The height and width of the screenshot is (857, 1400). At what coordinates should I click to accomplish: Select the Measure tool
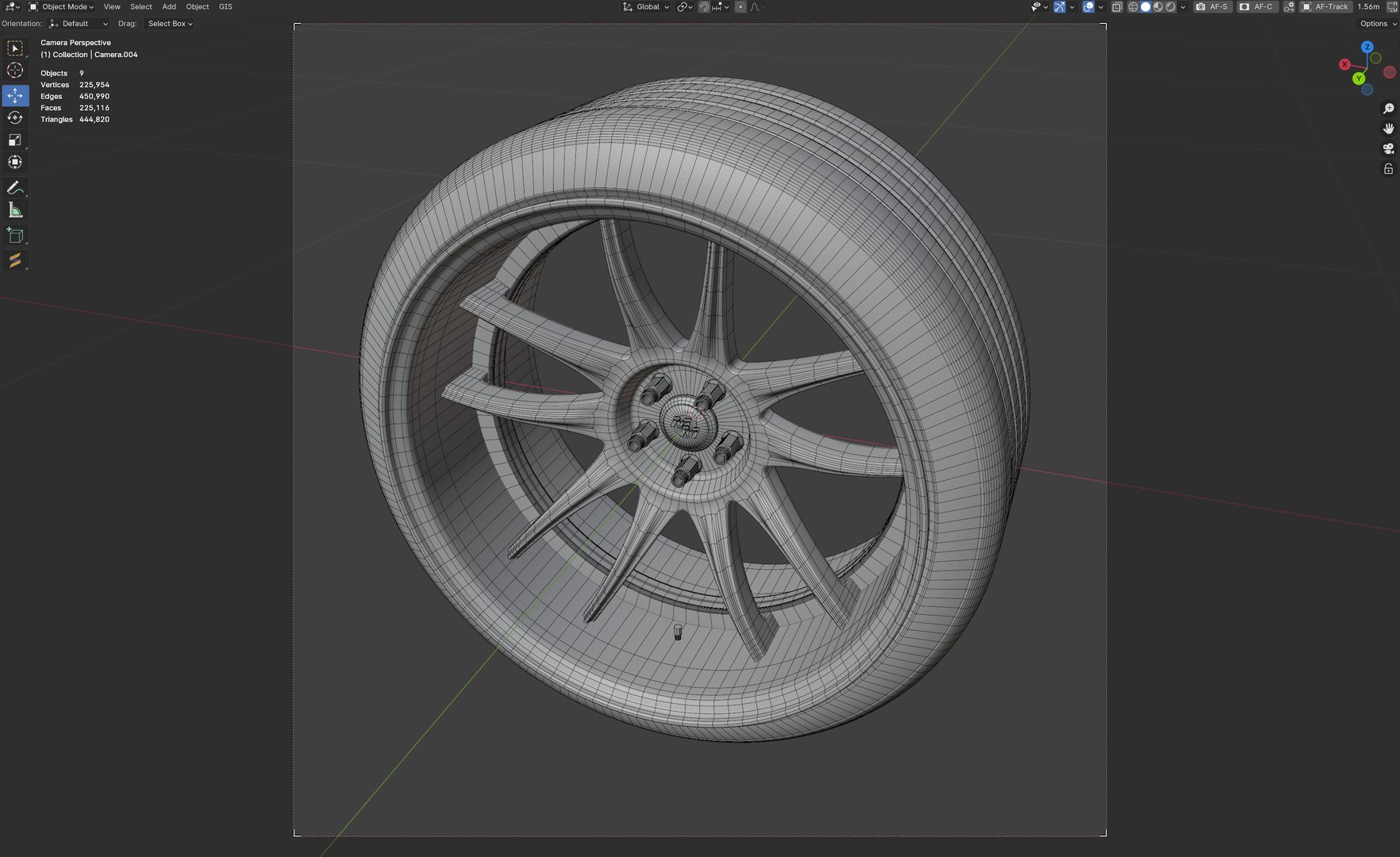(x=15, y=210)
